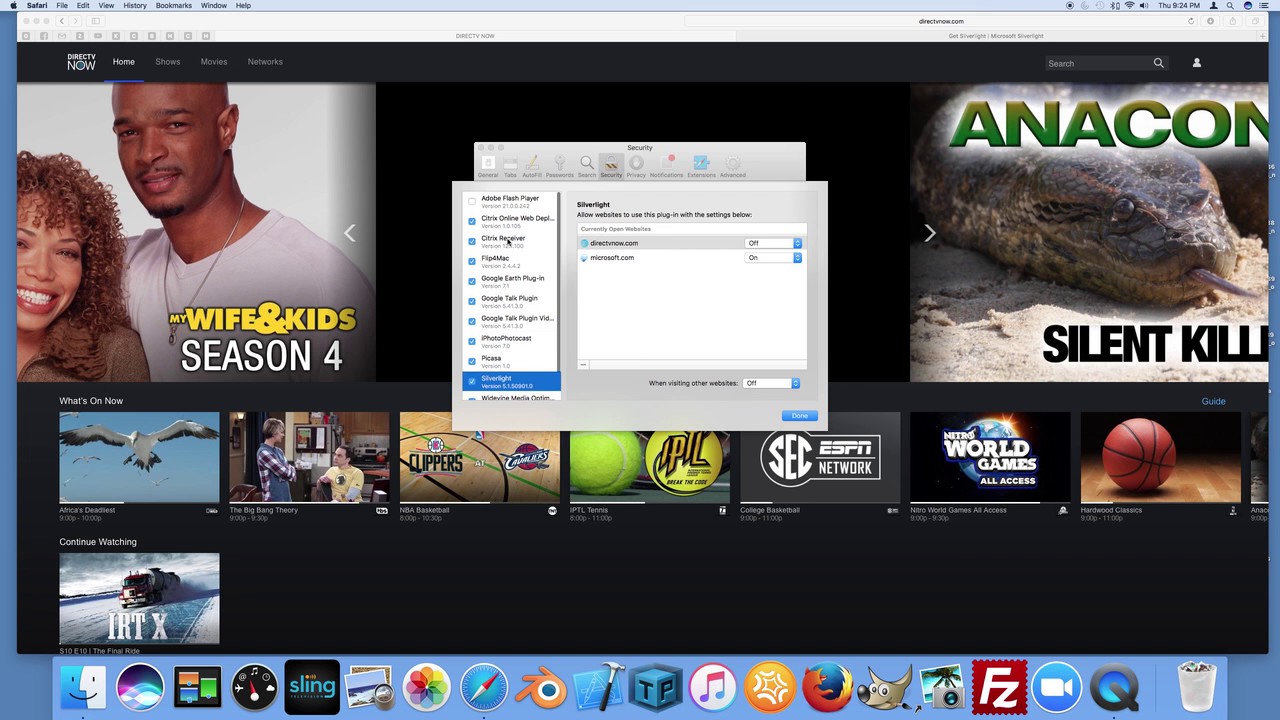Launch iTunes from the Dock
Screen dimensions: 1280x720
713,688
